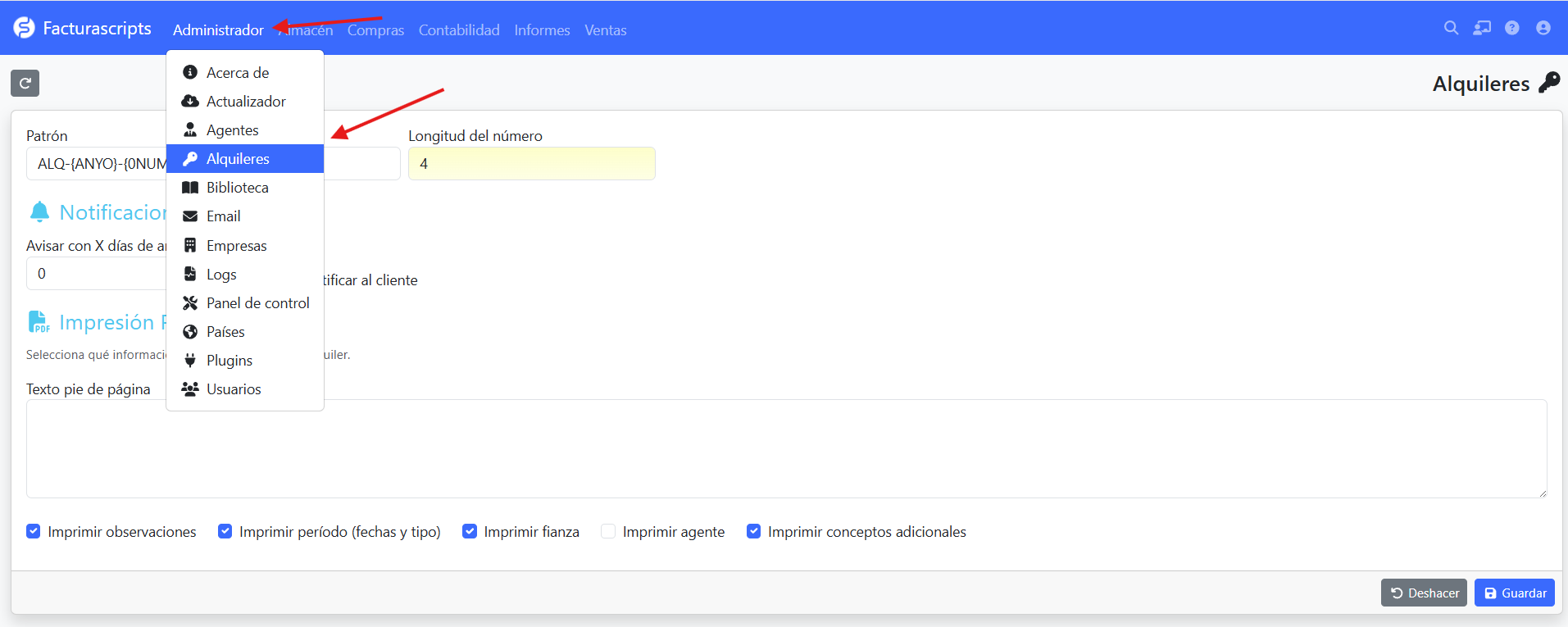Open Plugins menu entry
This screenshot has width=1568, height=627.
(x=245, y=360)
